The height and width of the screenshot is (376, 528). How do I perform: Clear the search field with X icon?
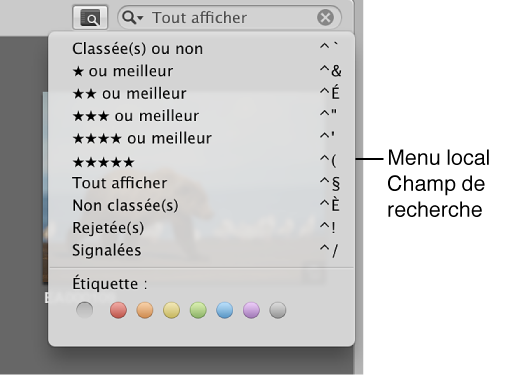325,18
